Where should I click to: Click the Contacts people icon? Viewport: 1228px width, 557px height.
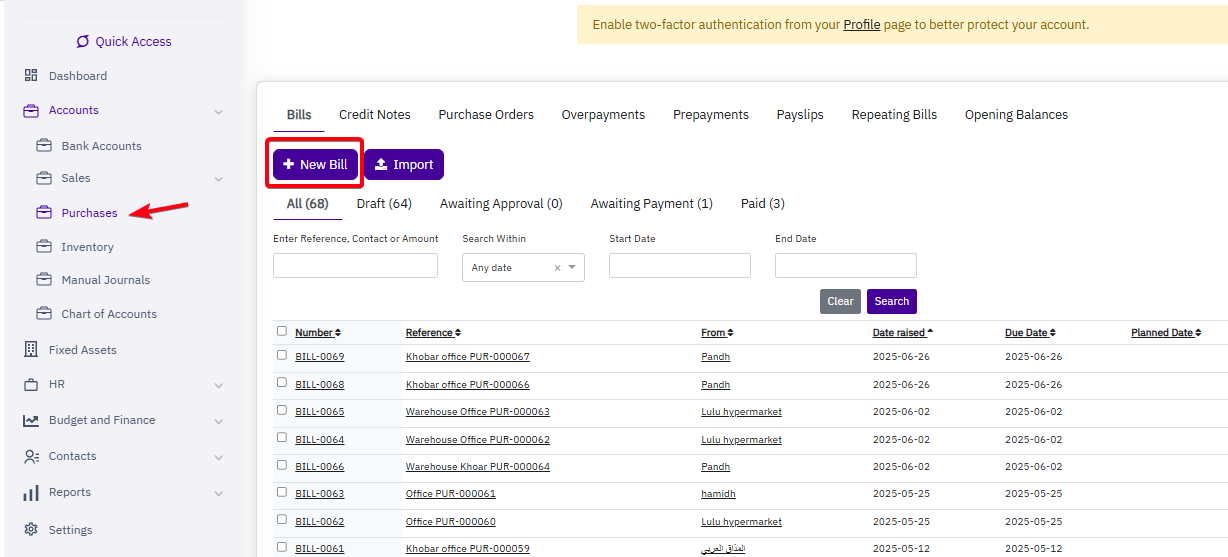tap(31, 456)
